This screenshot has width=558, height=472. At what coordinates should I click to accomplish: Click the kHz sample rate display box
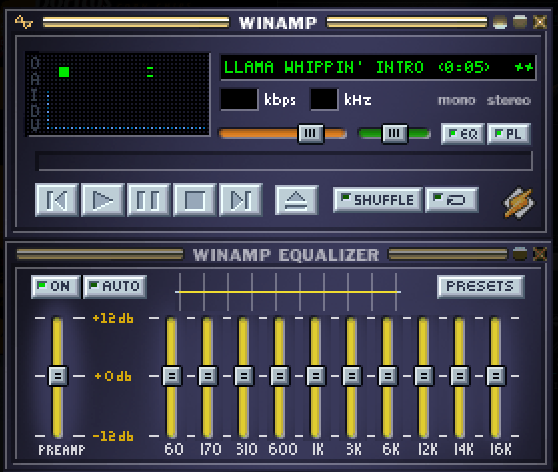(x=324, y=99)
